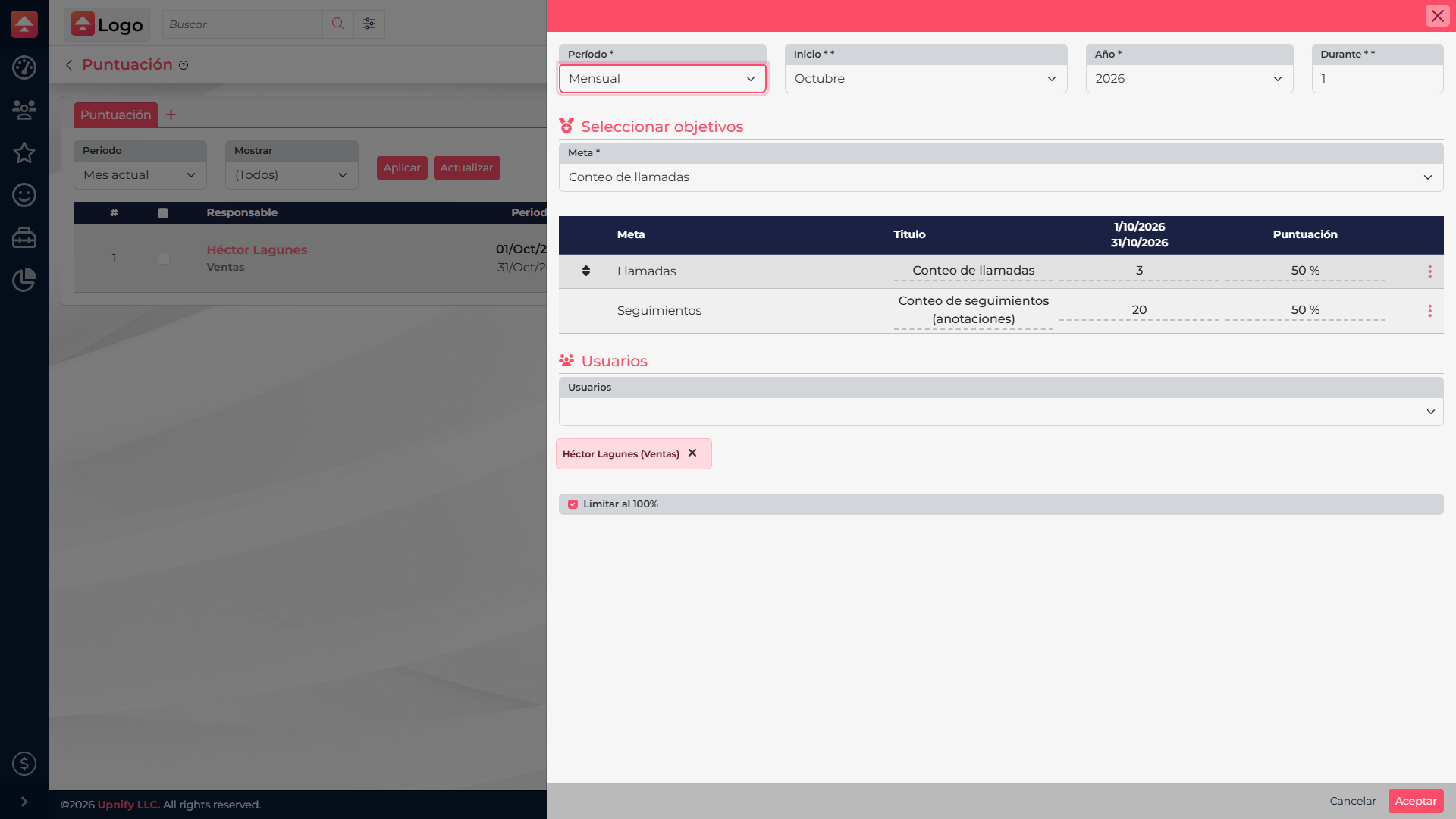Click the Upnify home icon in sidebar
The image size is (1456, 819).
click(x=24, y=24)
